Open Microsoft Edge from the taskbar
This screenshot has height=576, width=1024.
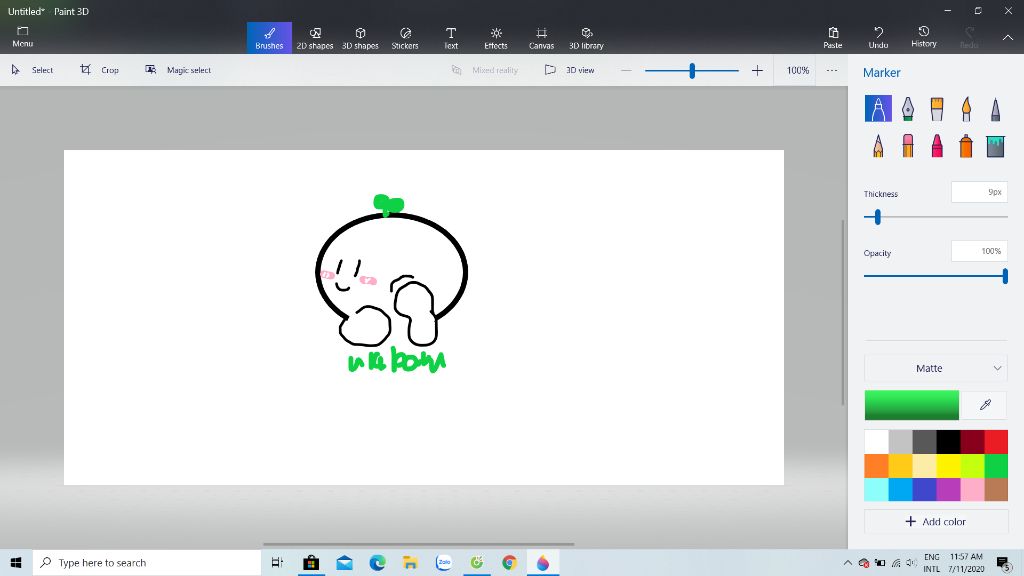click(377, 562)
